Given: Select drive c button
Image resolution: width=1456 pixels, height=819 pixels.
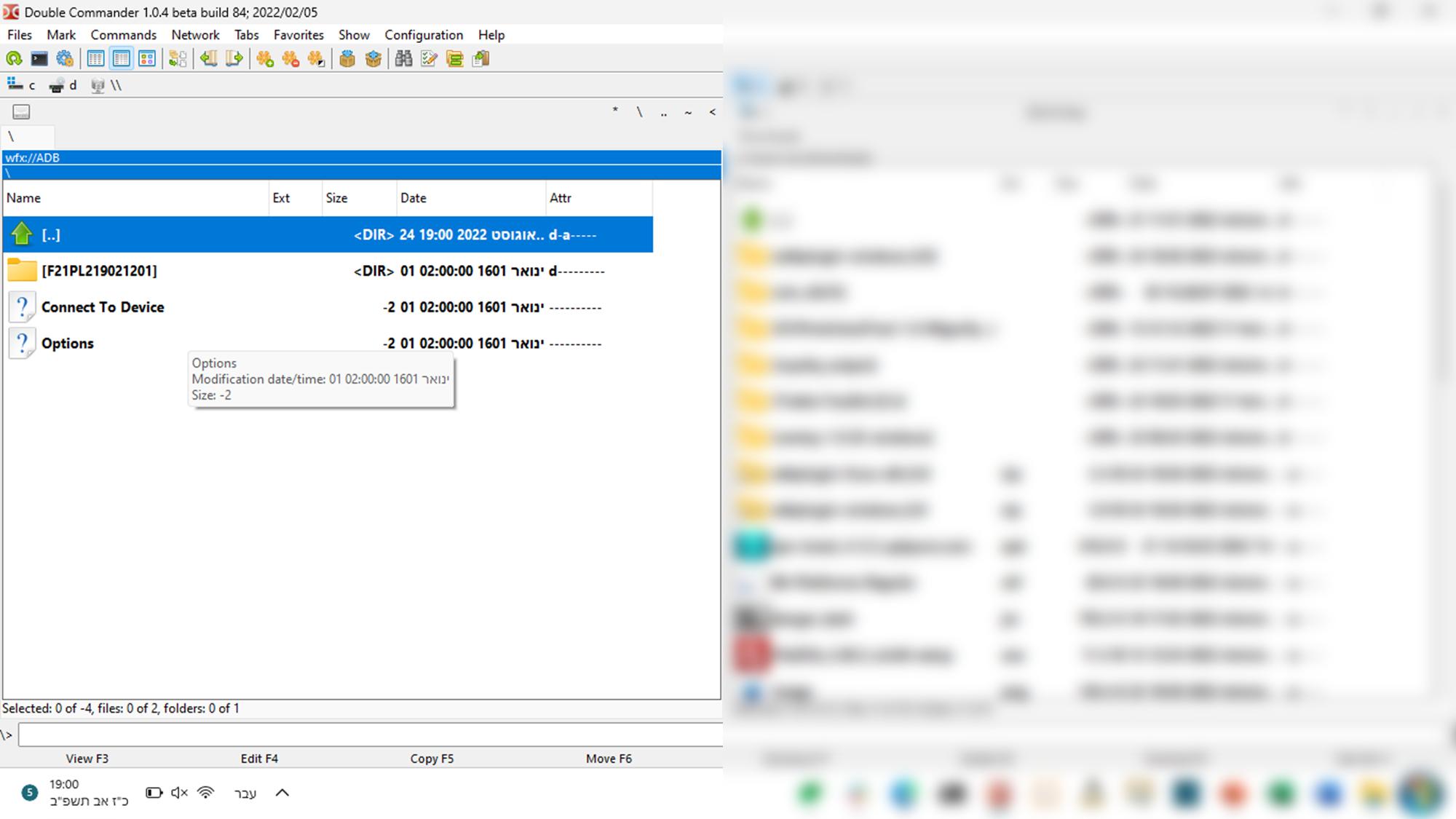Looking at the screenshot, I should (21, 85).
